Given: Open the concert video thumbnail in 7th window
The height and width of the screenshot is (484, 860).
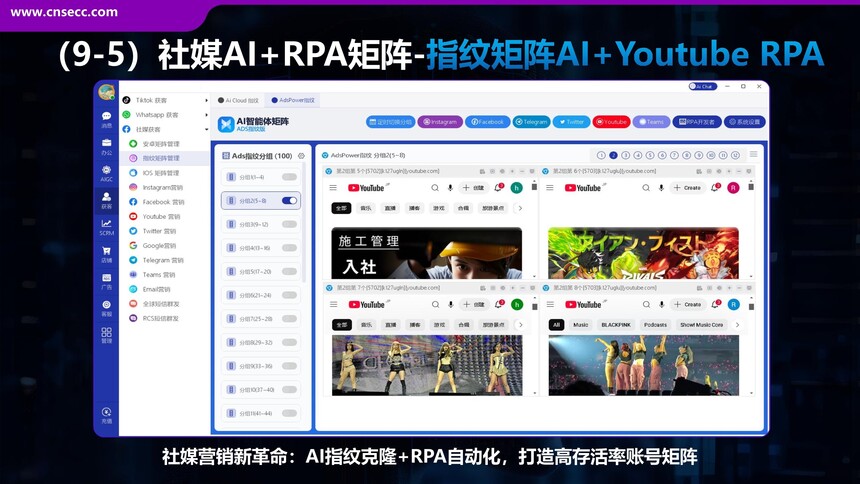Looking at the screenshot, I should coord(427,365).
